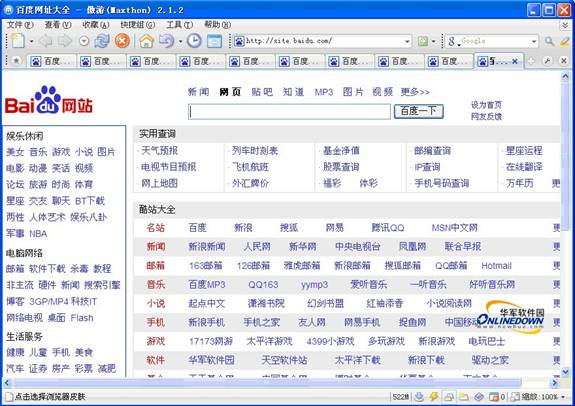Screen dimensions: 575x406
Task: Click the Undo closed tab icon
Action: (166, 41)
